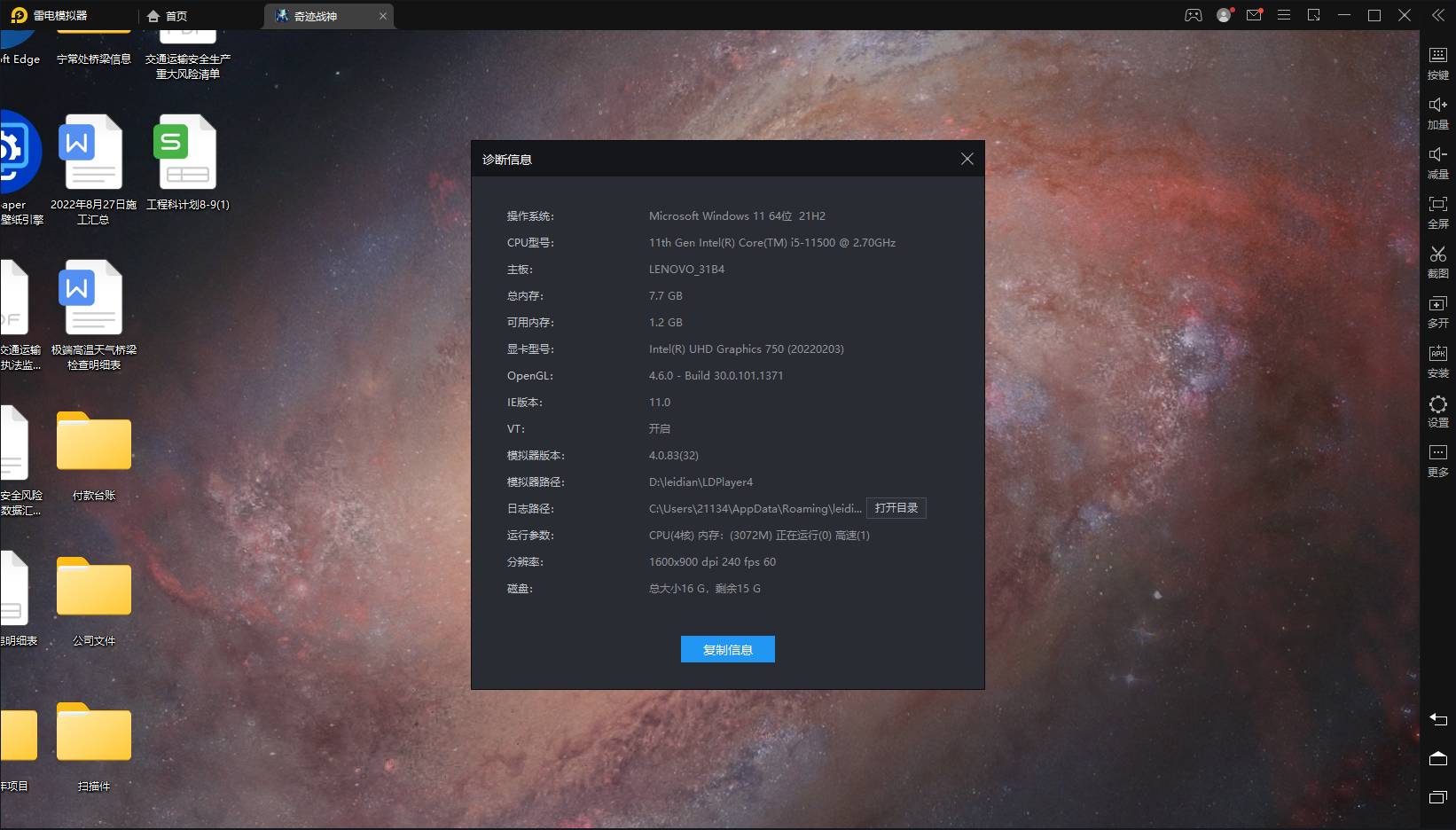Collapse the right sidebar with double chevron
The height and width of the screenshot is (830, 1456).
[x=1437, y=15]
